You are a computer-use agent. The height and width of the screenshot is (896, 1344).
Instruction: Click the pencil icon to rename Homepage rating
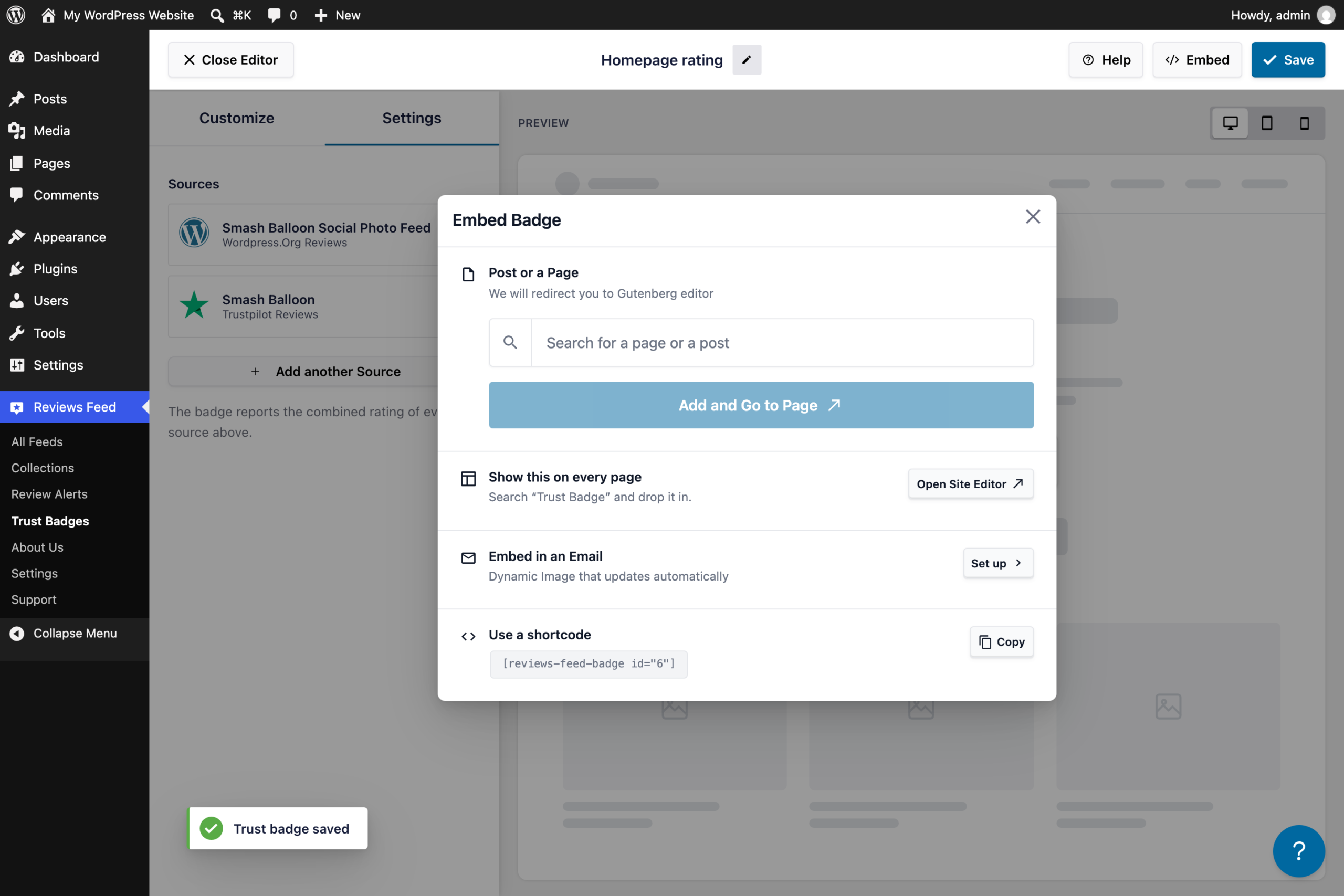point(747,59)
